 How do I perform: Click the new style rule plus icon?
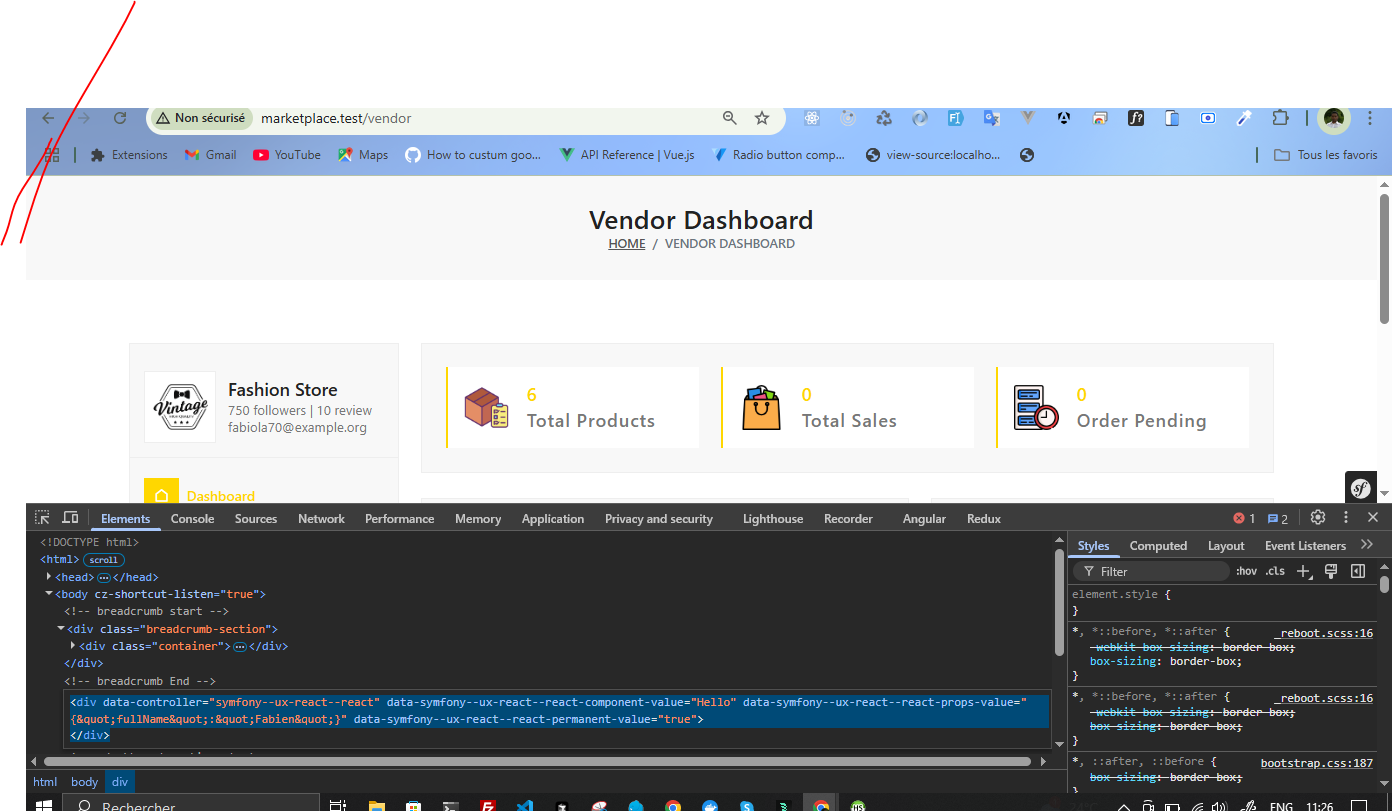point(1303,571)
